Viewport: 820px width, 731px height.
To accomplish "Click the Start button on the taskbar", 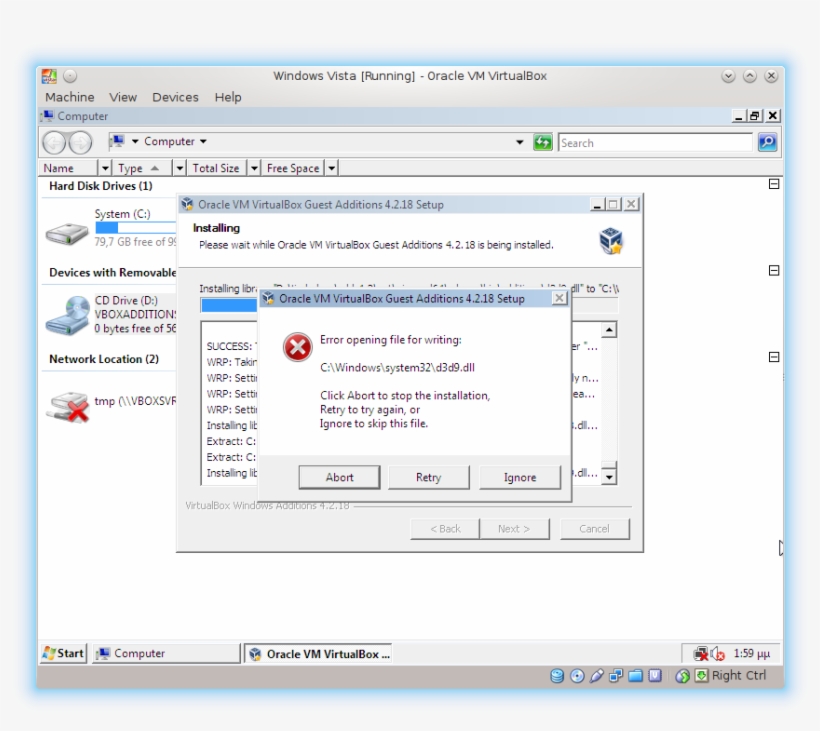I will point(63,653).
